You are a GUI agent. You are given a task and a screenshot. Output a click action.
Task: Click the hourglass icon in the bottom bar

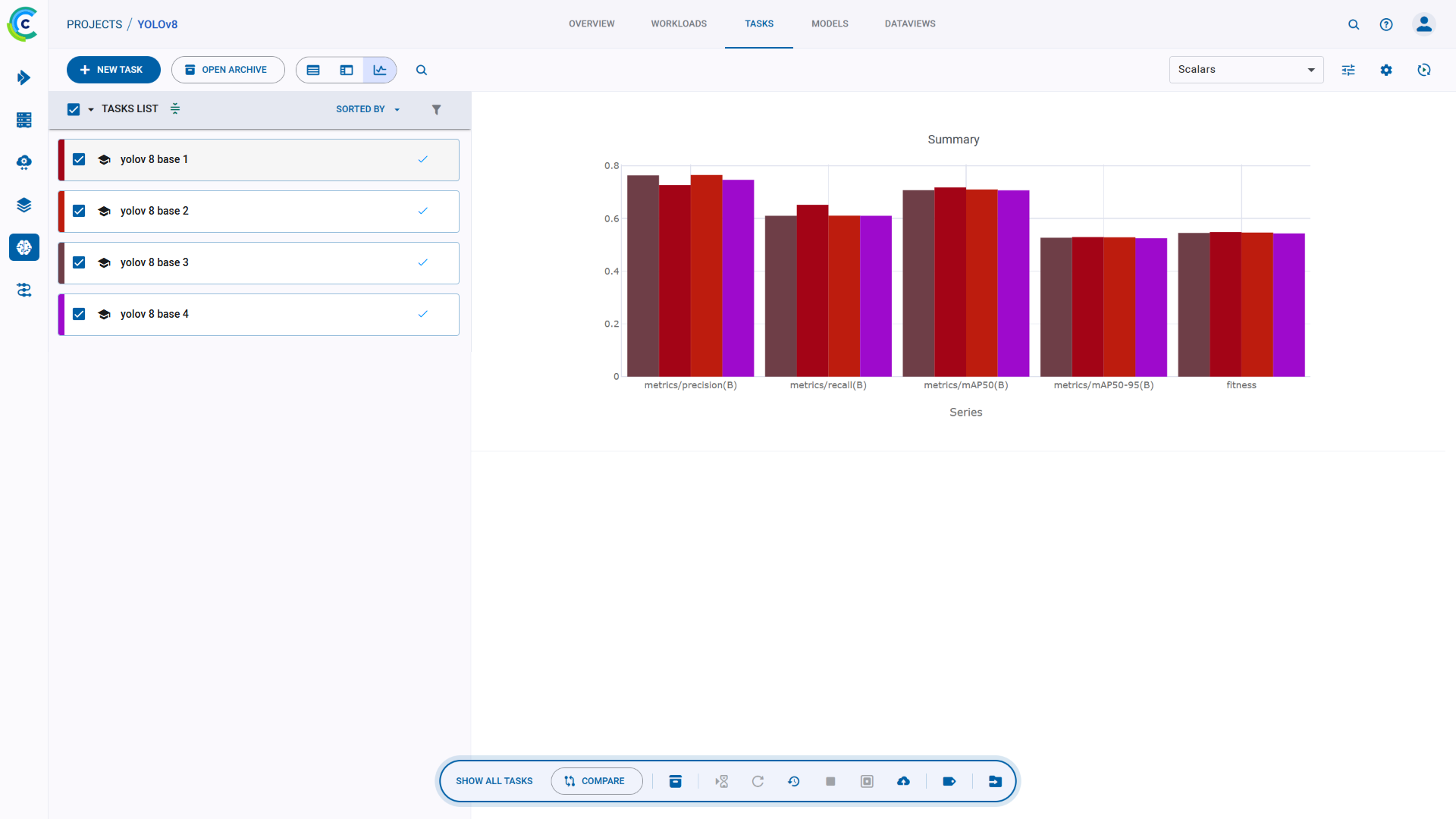click(x=721, y=781)
